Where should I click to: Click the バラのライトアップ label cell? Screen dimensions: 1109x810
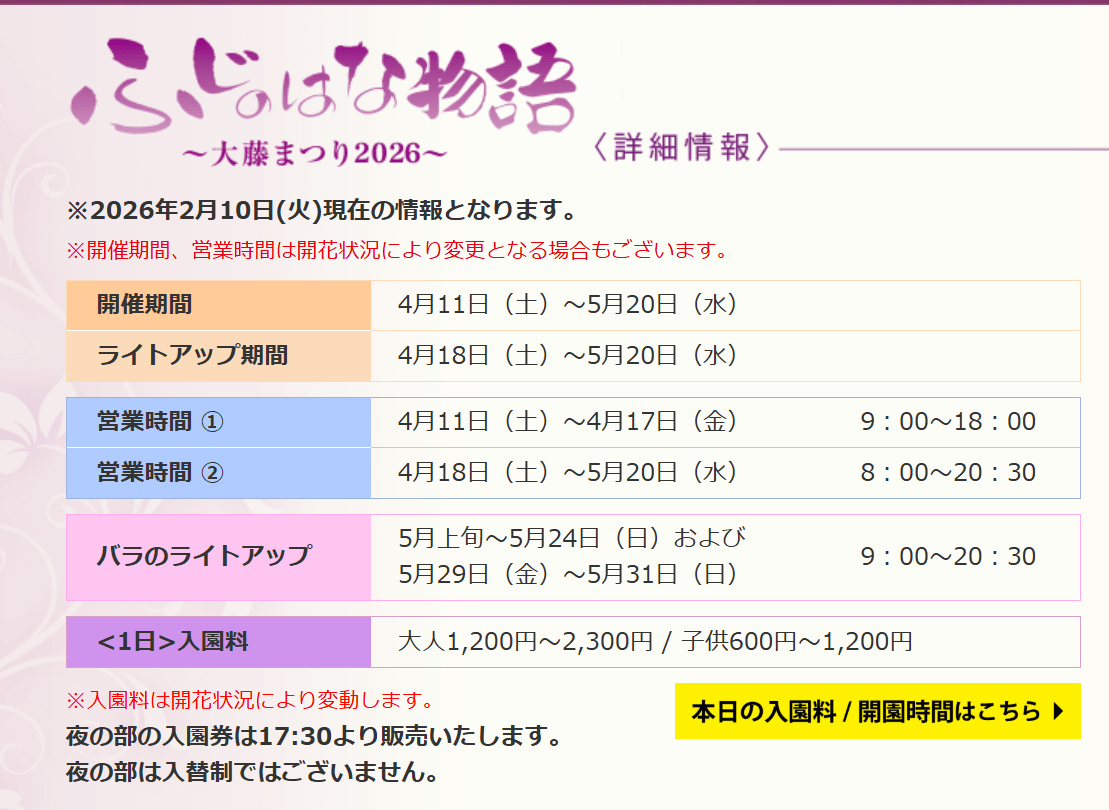point(204,557)
